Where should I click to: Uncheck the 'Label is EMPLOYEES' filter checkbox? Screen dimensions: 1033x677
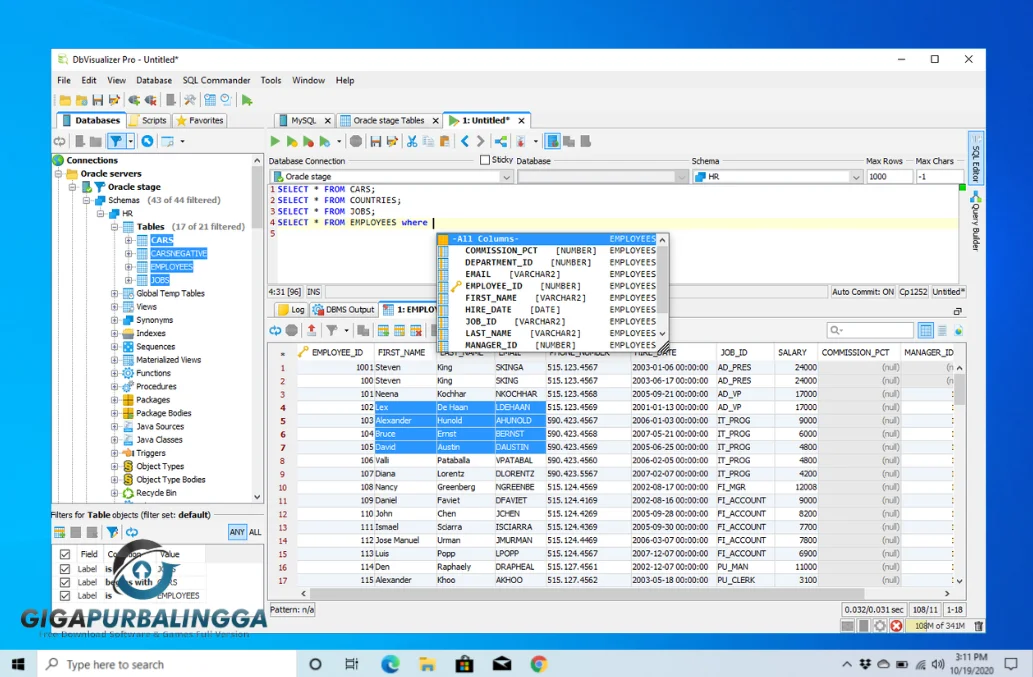[65, 595]
